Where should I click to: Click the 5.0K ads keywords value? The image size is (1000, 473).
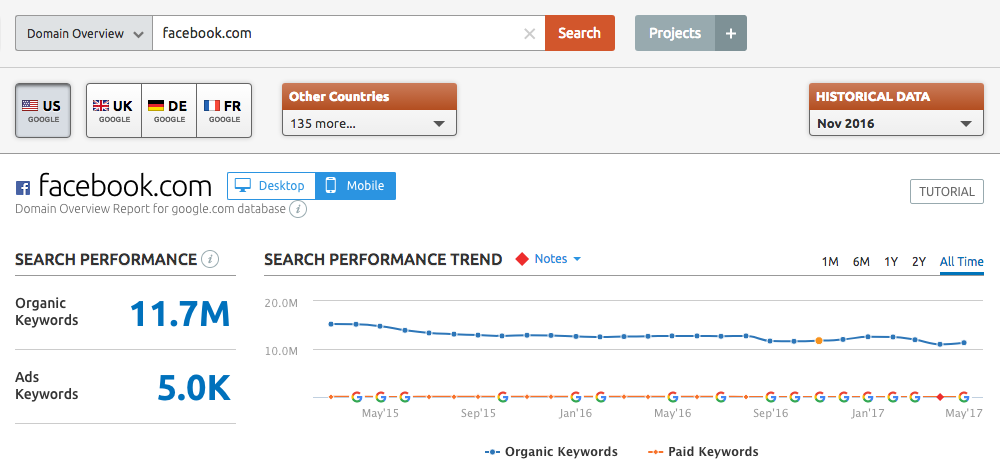pyautogui.click(x=194, y=388)
